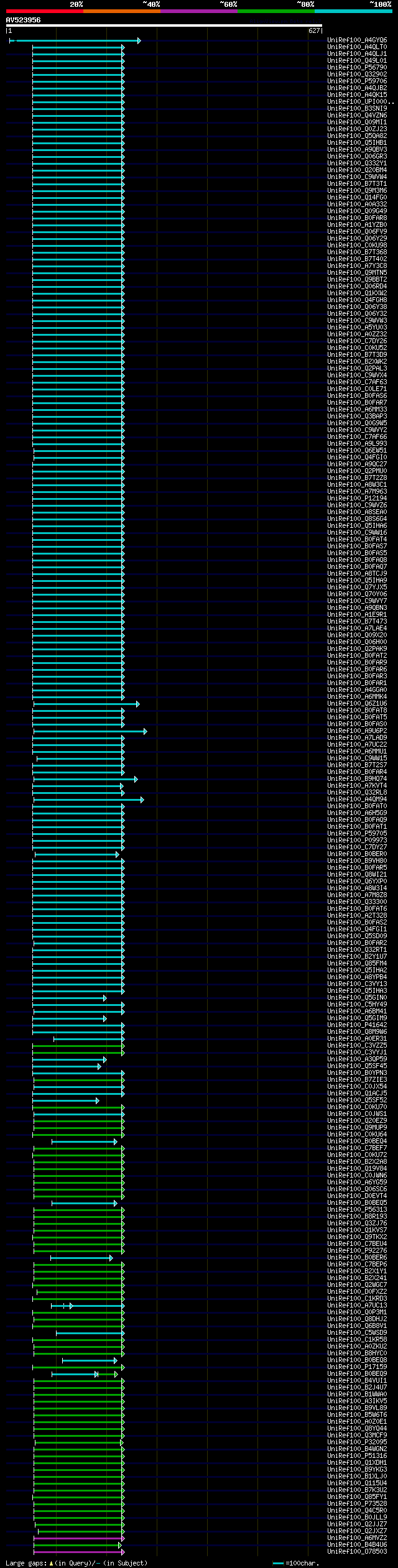The width and height of the screenshot is (398, 1568).
Task: Select hit label UniRef100_C3VZZ5
Action: (x=357, y=1045)
